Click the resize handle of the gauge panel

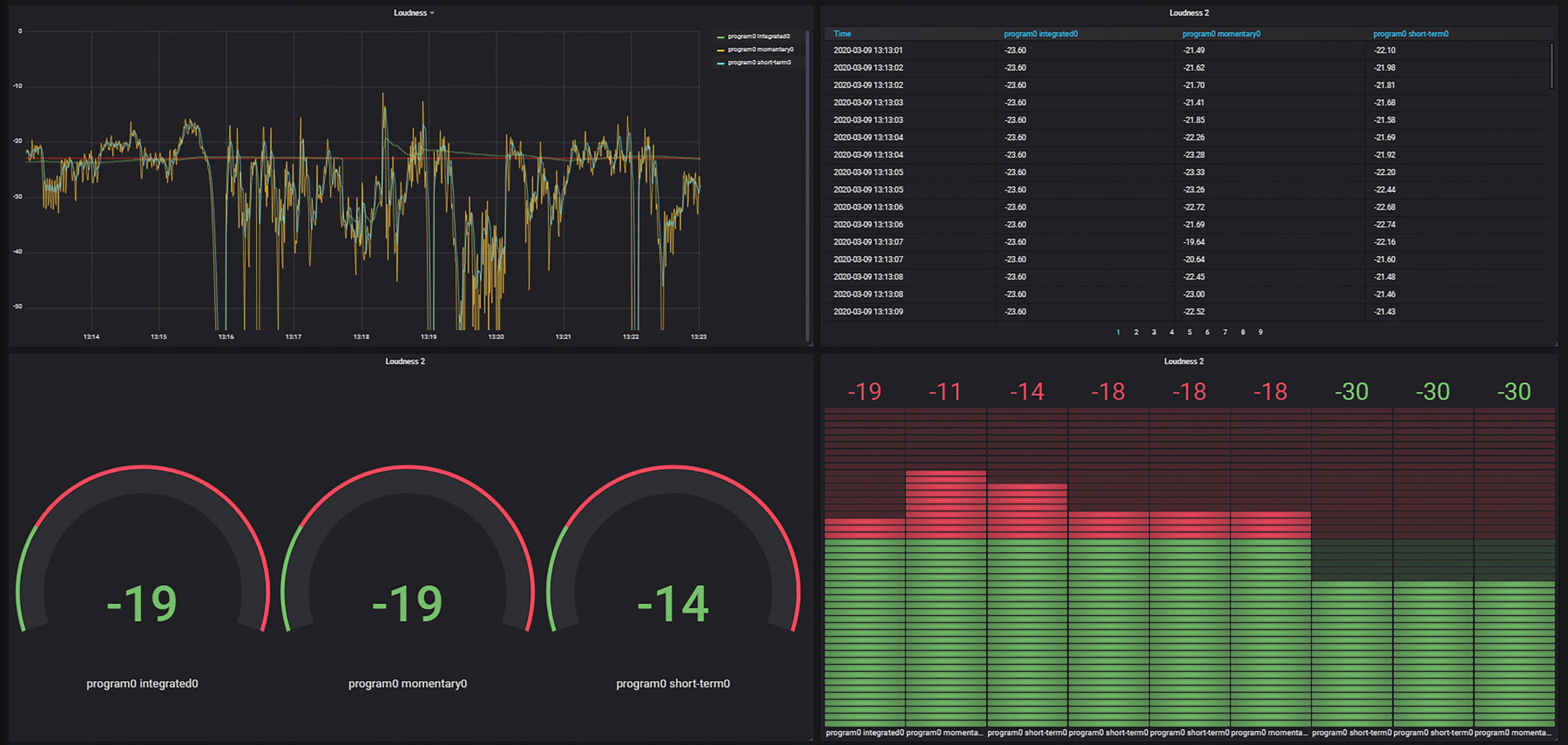pyautogui.click(x=811, y=739)
